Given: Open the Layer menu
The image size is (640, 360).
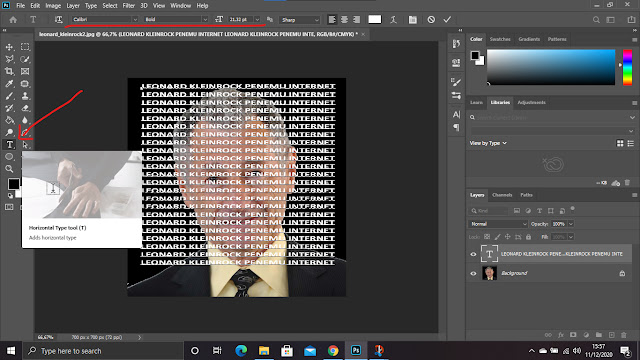Looking at the screenshot, I should coord(73,6).
